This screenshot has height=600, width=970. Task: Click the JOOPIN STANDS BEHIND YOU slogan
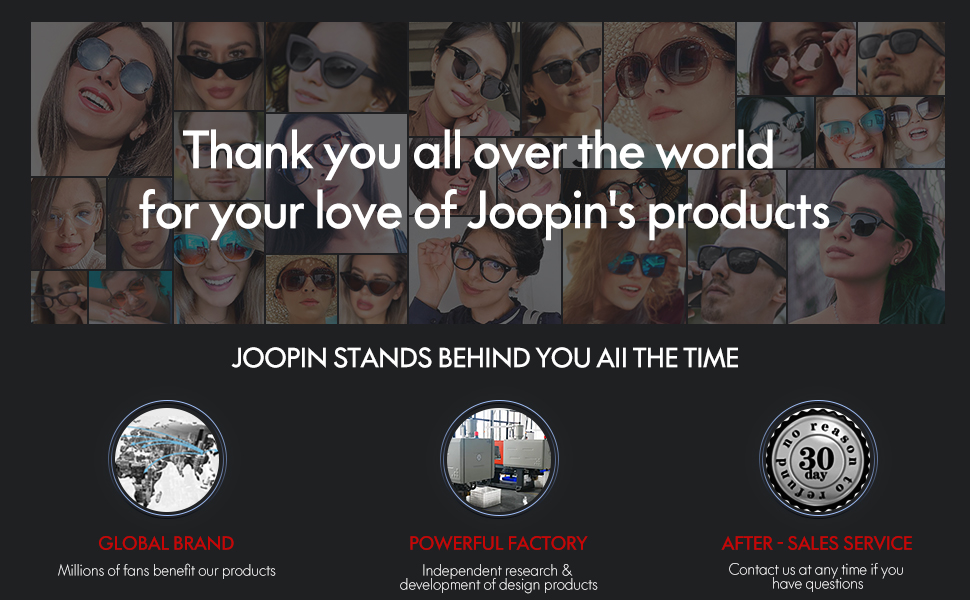[x=485, y=358]
